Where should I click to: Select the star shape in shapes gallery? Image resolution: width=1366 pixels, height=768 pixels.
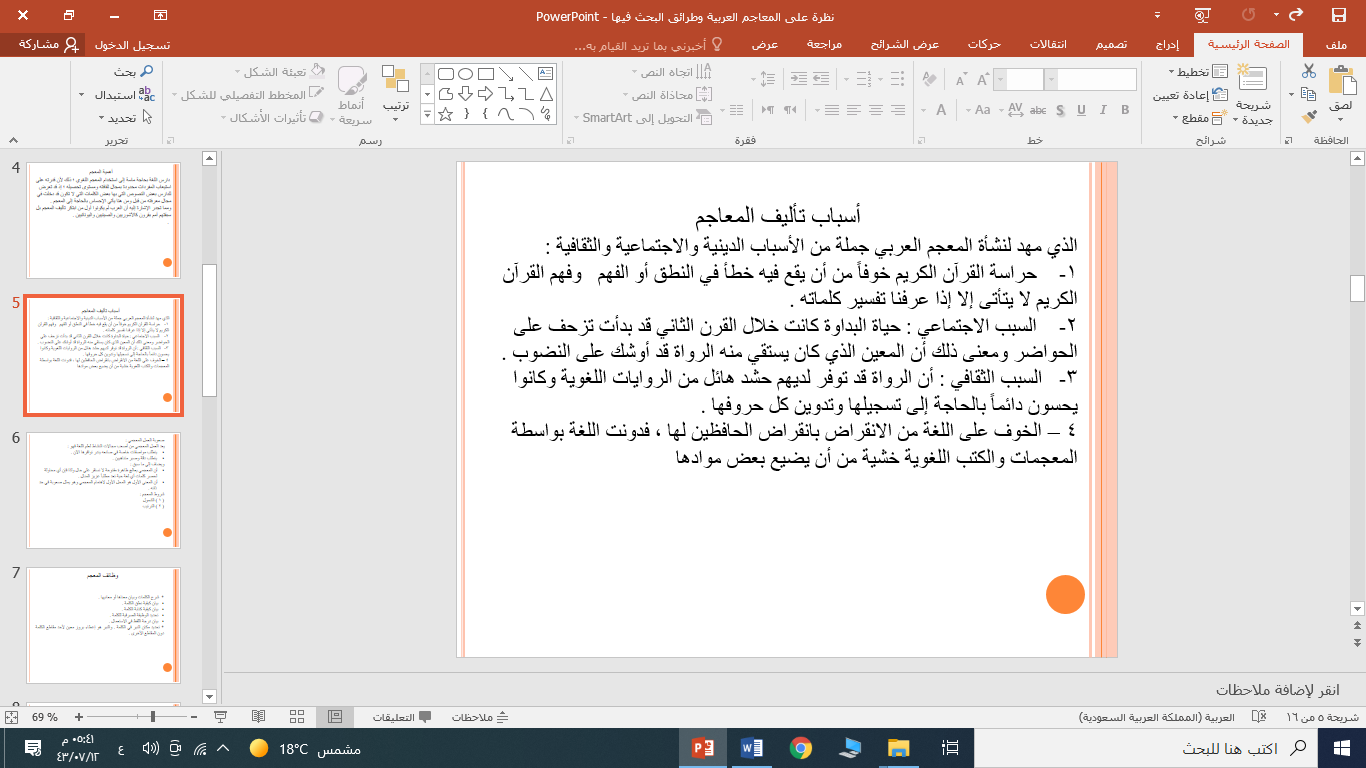coord(446,115)
